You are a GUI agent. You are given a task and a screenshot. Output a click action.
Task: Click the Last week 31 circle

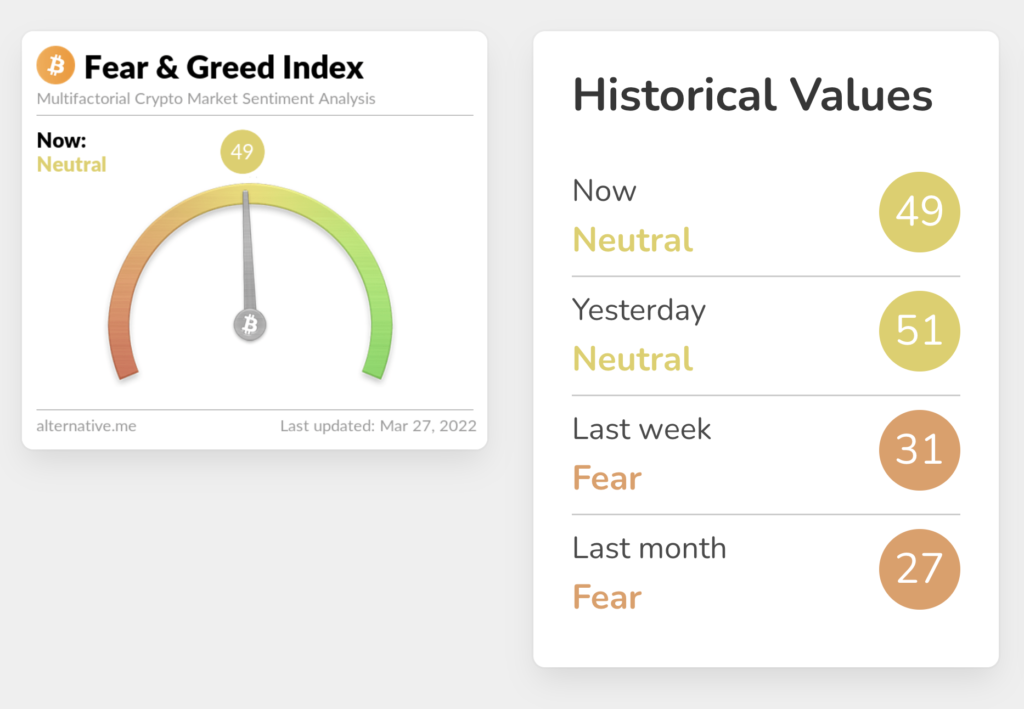(x=919, y=450)
